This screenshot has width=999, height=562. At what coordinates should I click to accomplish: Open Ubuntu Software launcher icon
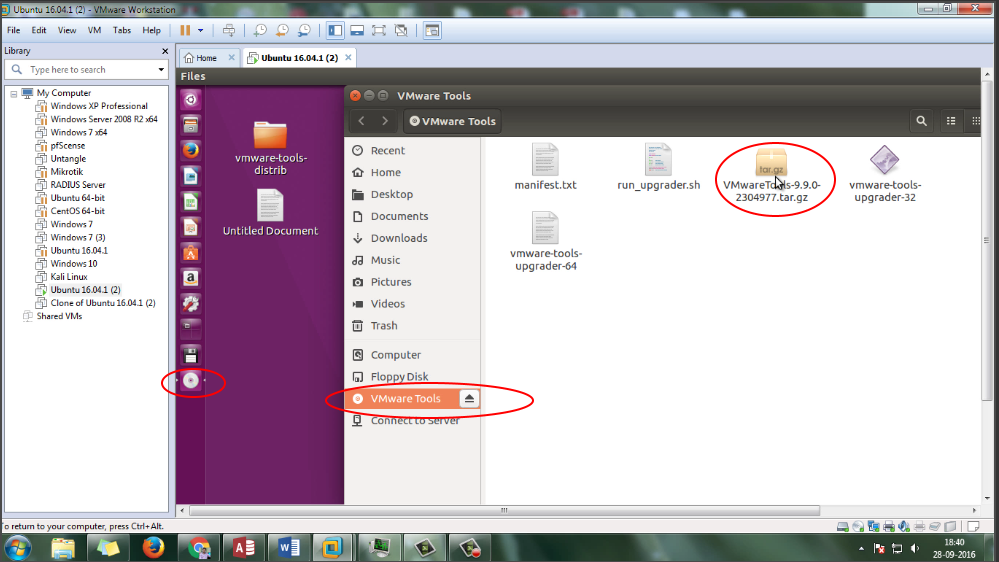[x=190, y=253]
